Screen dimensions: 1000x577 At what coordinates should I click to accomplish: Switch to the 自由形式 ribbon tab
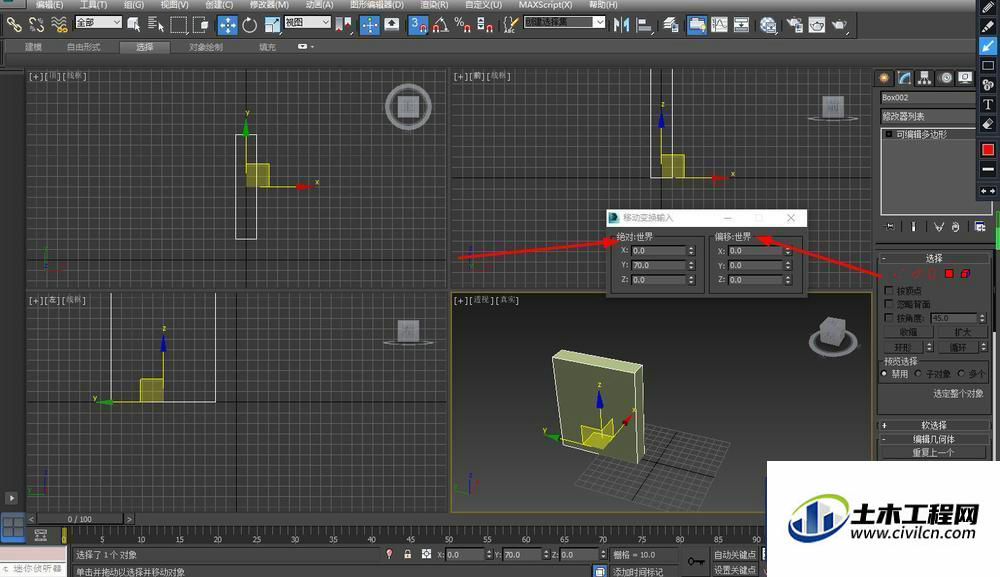(84, 47)
